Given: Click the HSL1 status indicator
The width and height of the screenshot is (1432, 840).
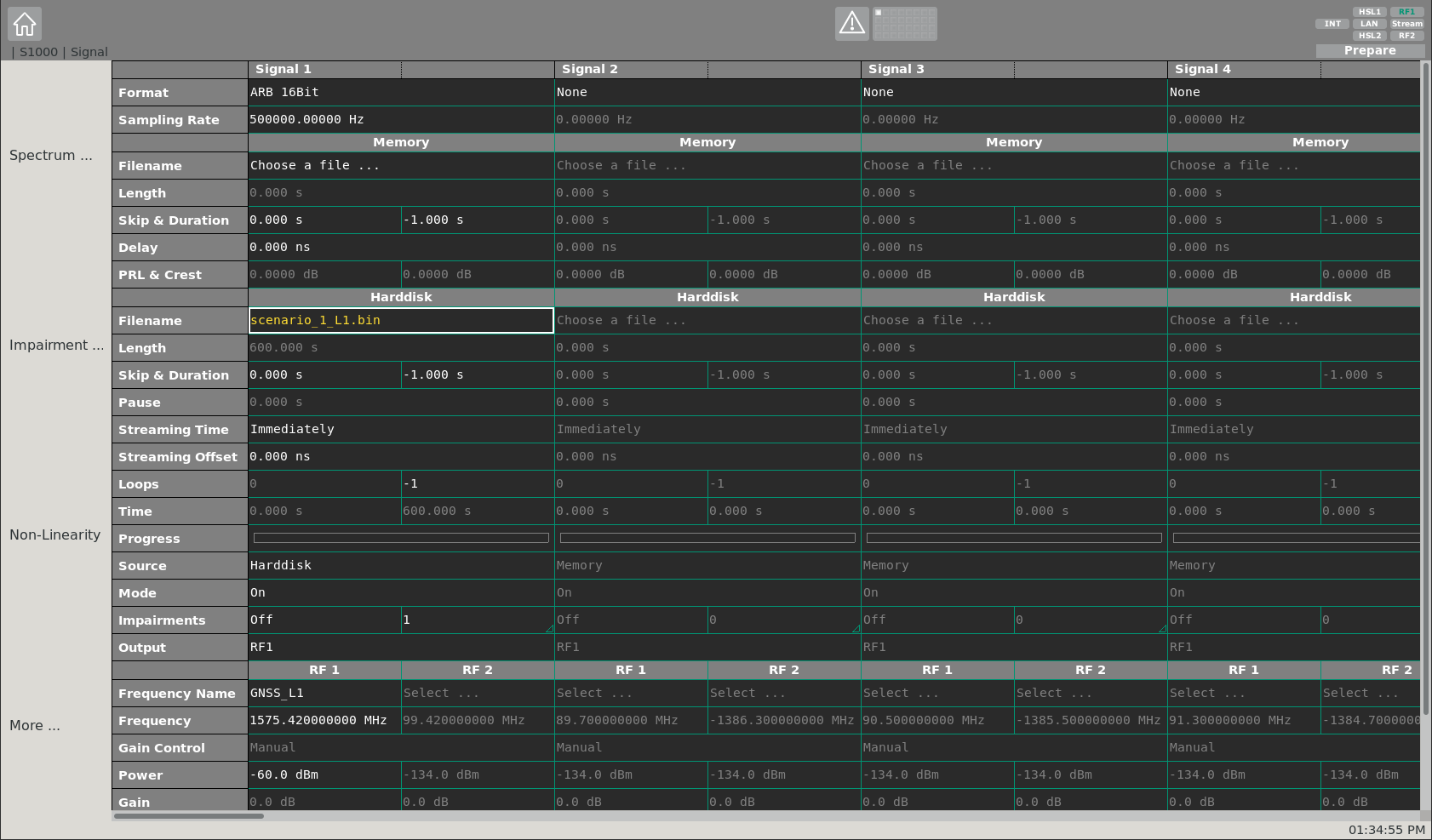Looking at the screenshot, I should [x=1369, y=12].
